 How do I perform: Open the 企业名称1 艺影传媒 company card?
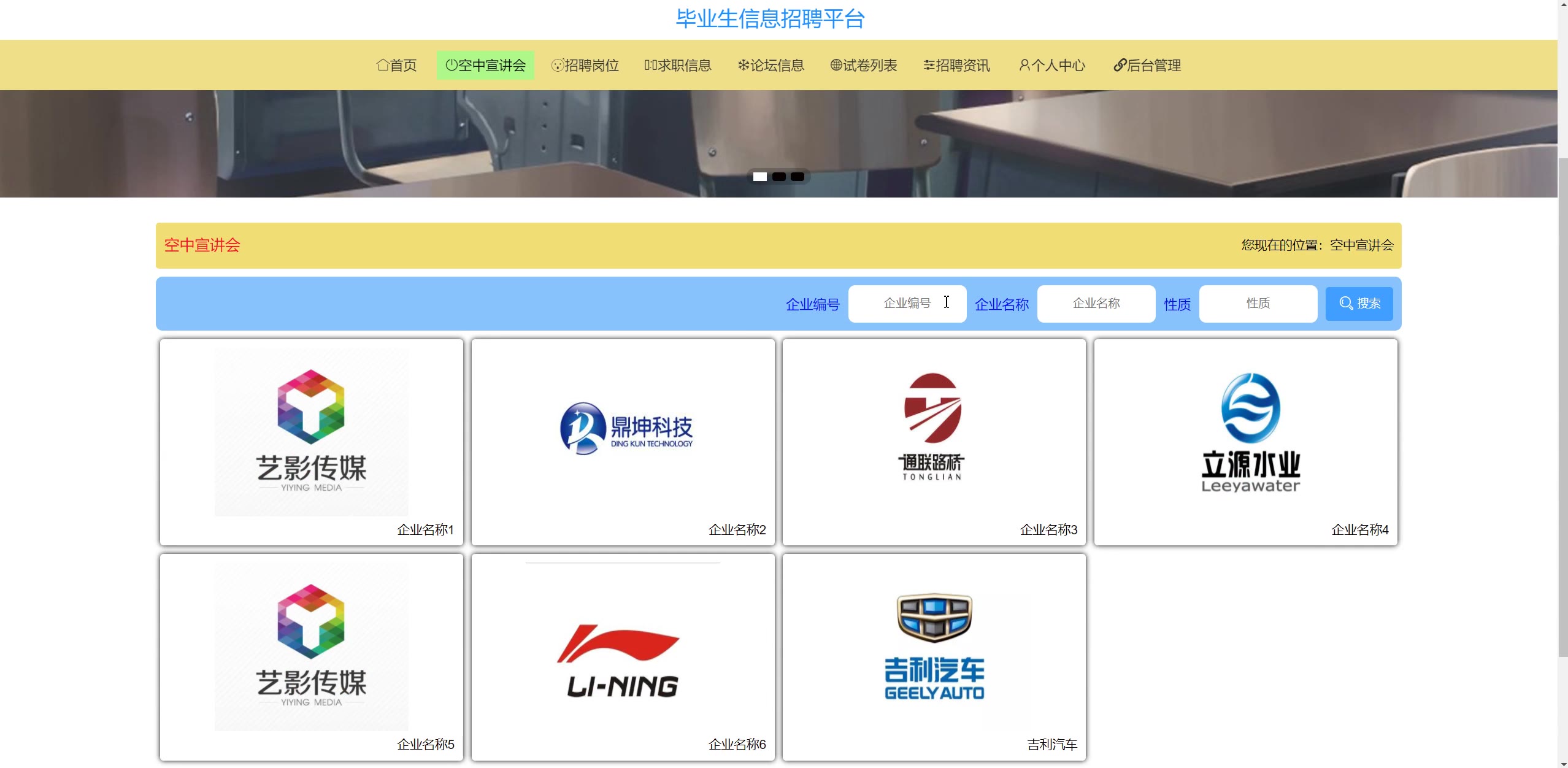click(311, 442)
